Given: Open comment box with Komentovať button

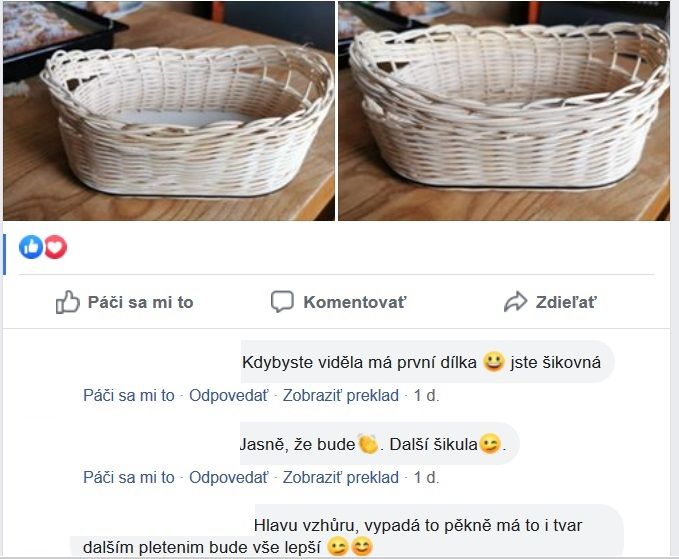Looking at the screenshot, I should tap(339, 302).
